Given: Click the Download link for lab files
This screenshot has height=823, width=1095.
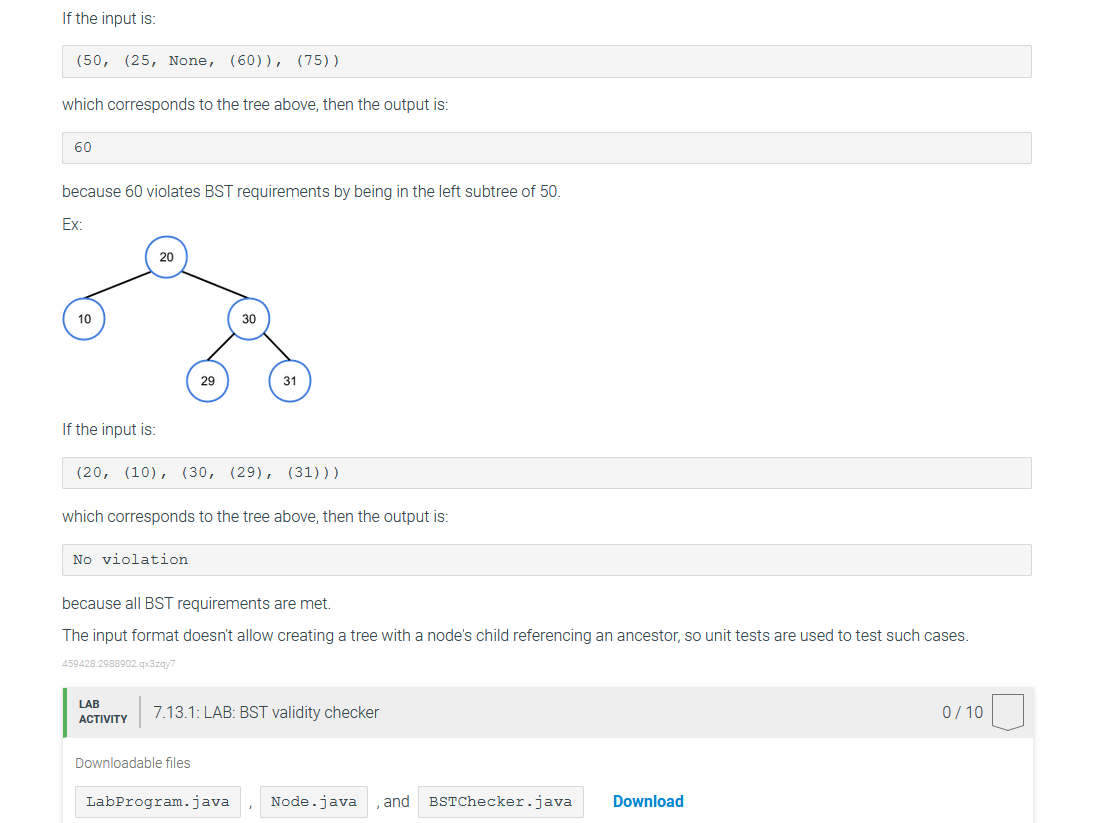Looking at the screenshot, I should click(x=647, y=801).
